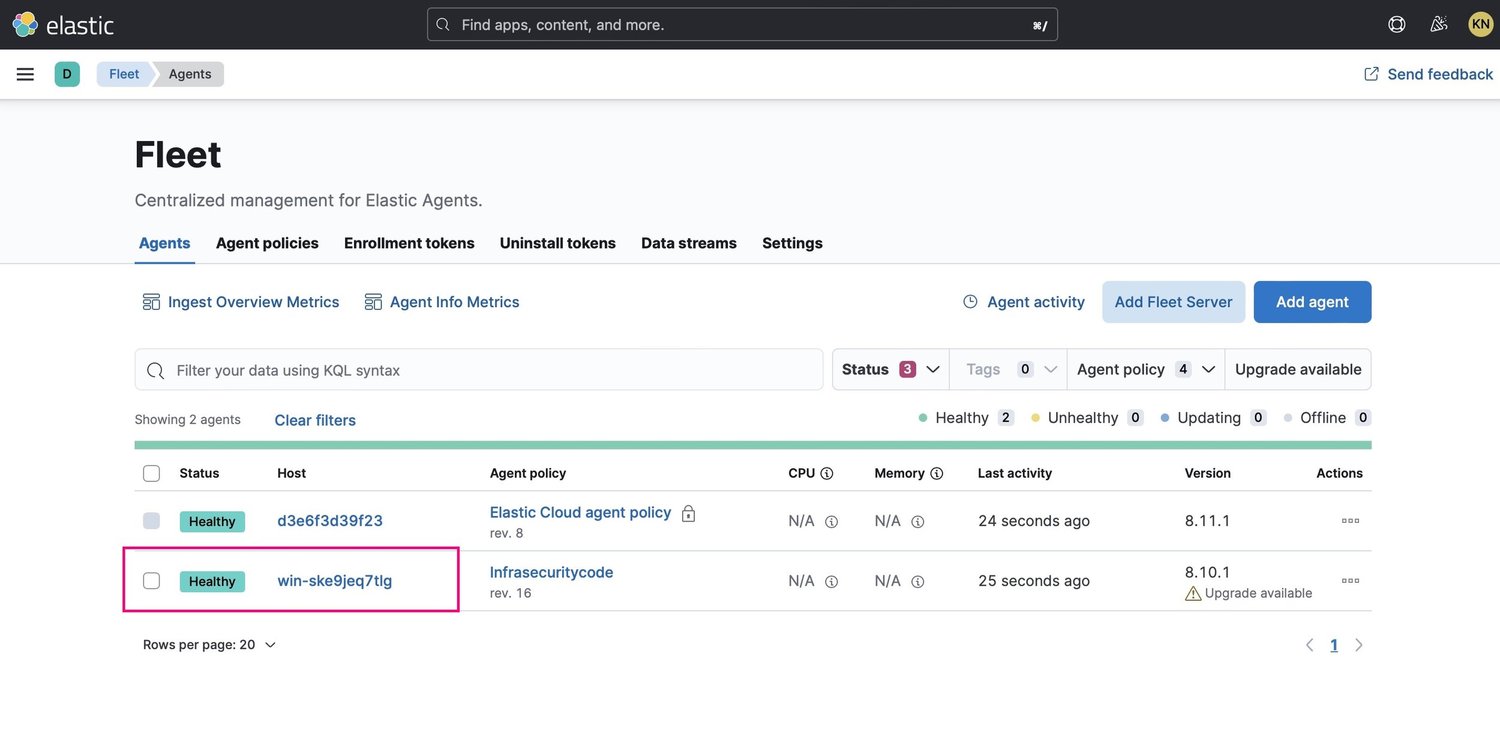Switch to the Settings tab
The image size is (1500, 746).
pyautogui.click(x=792, y=241)
